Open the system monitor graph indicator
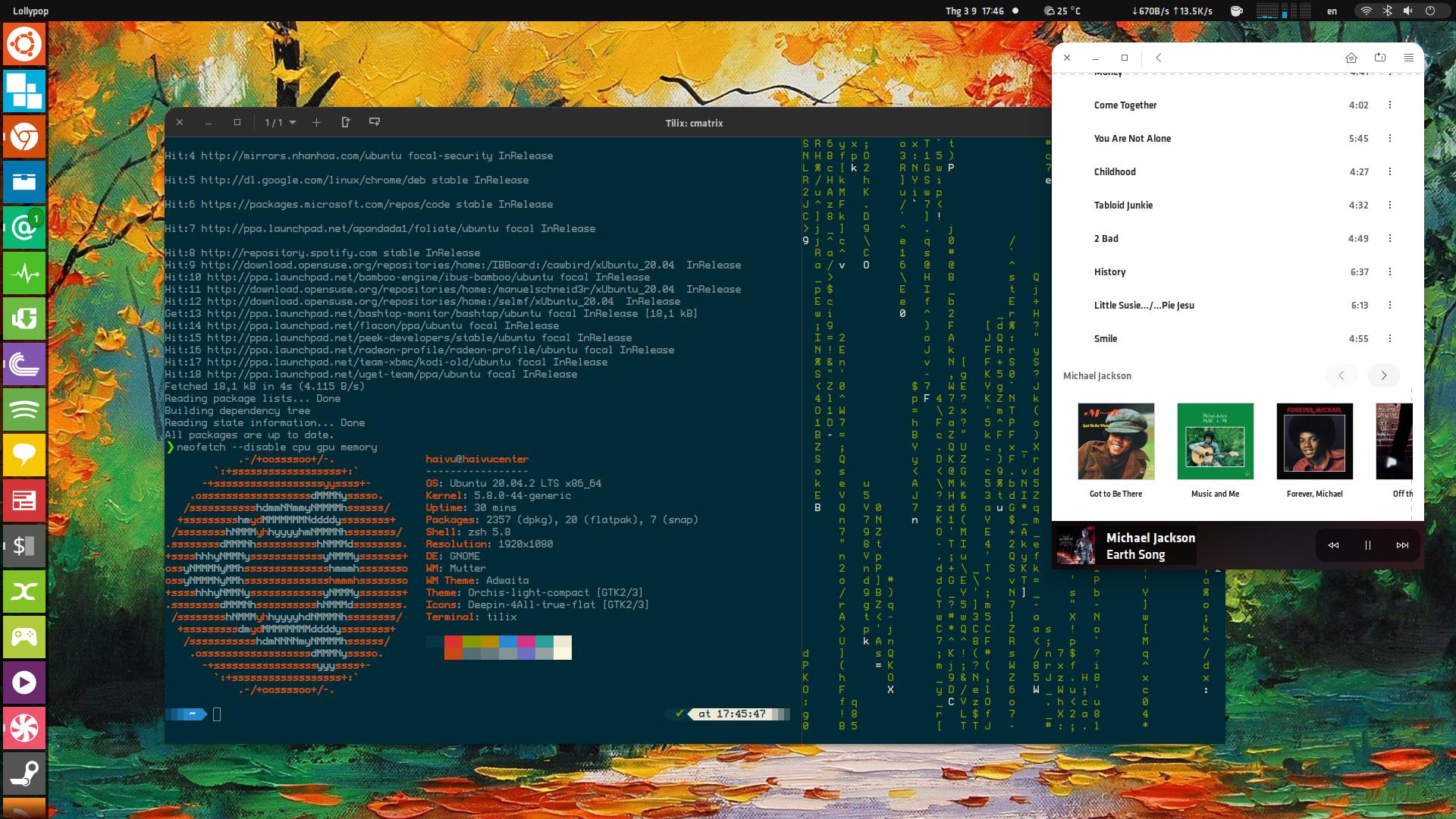 pyautogui.click(x=1284, y=11)
